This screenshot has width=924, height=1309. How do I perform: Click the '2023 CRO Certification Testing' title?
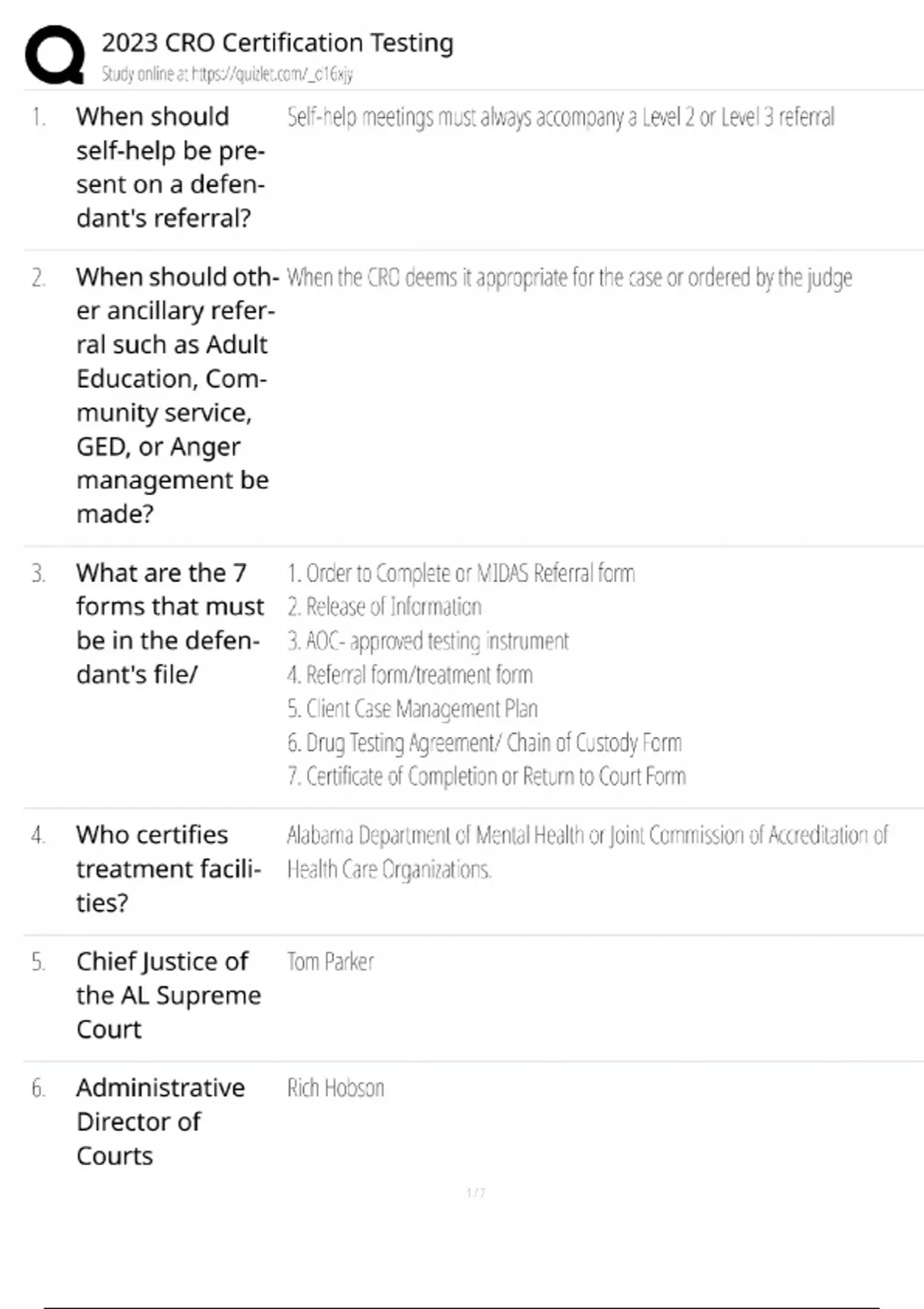coord(277,43)
